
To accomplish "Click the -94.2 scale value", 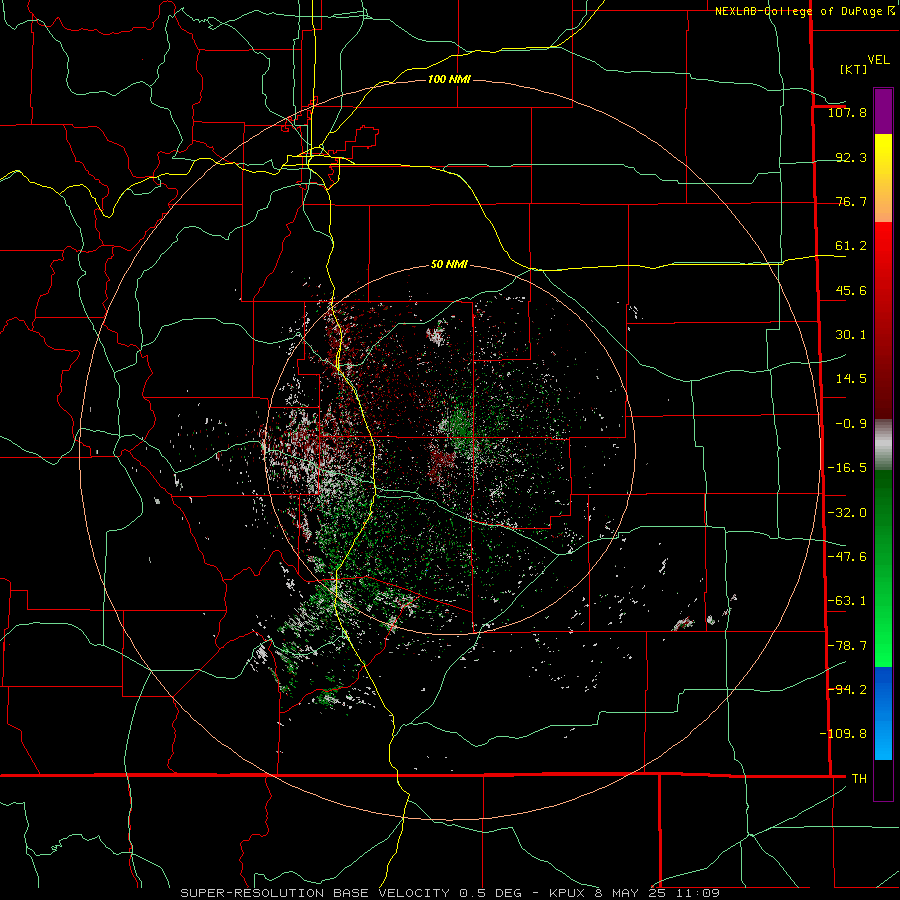I will coord(847,690).
